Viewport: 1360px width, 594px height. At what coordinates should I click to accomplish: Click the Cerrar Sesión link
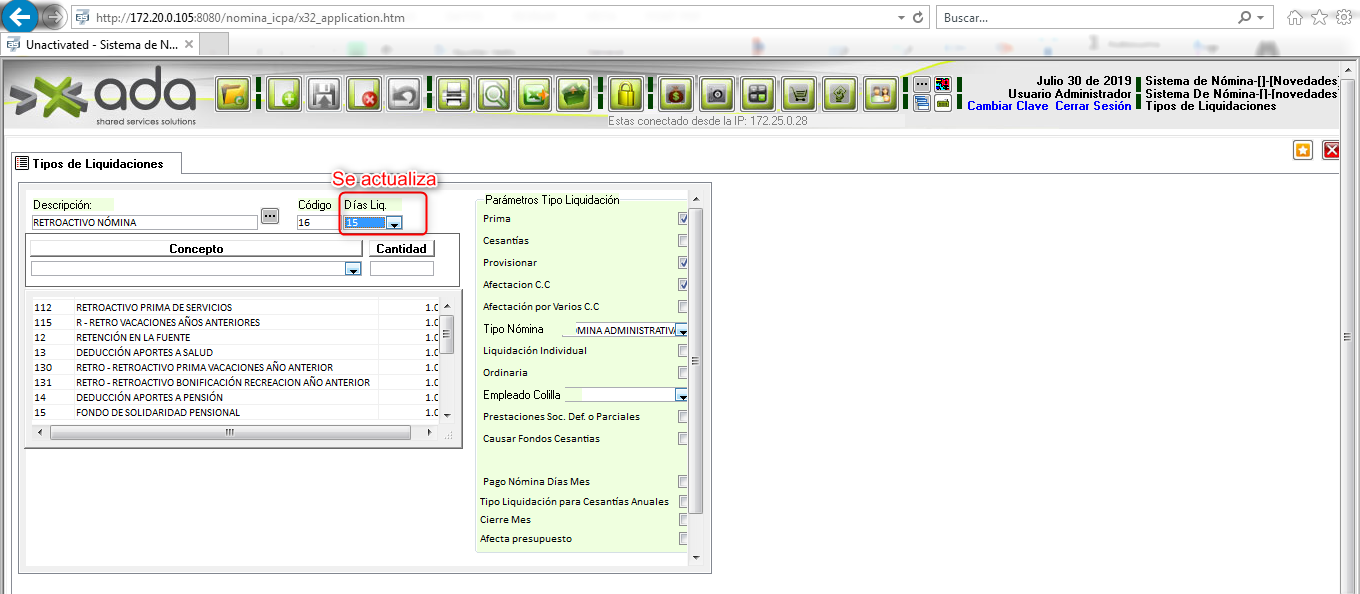[x=1093, y=106]
